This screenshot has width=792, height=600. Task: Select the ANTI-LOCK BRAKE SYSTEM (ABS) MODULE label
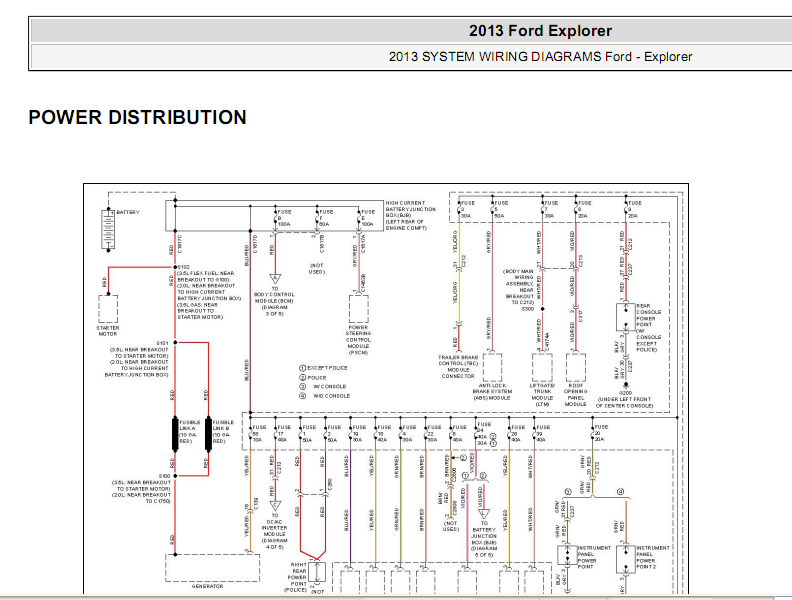[492, 391]
